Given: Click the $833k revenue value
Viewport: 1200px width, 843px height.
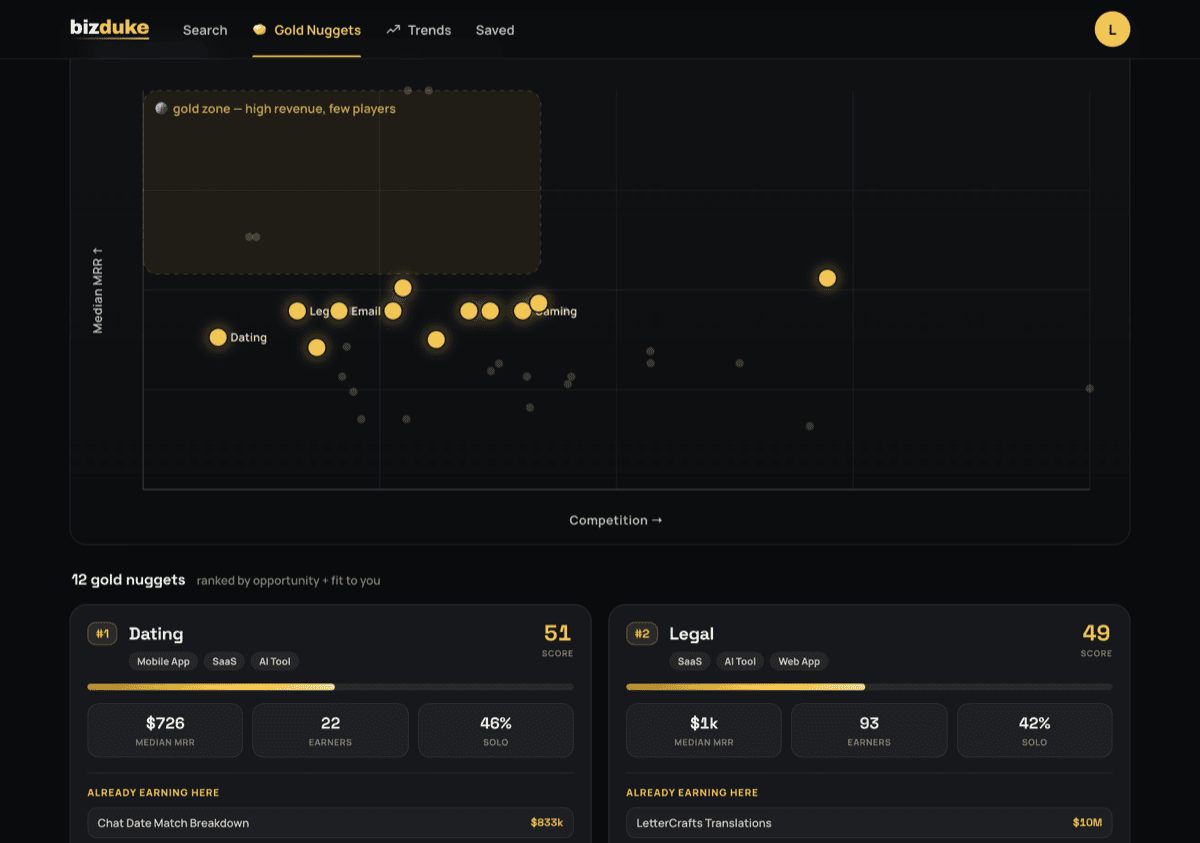Looking at the screenshot, I should (x=547, y=823).
